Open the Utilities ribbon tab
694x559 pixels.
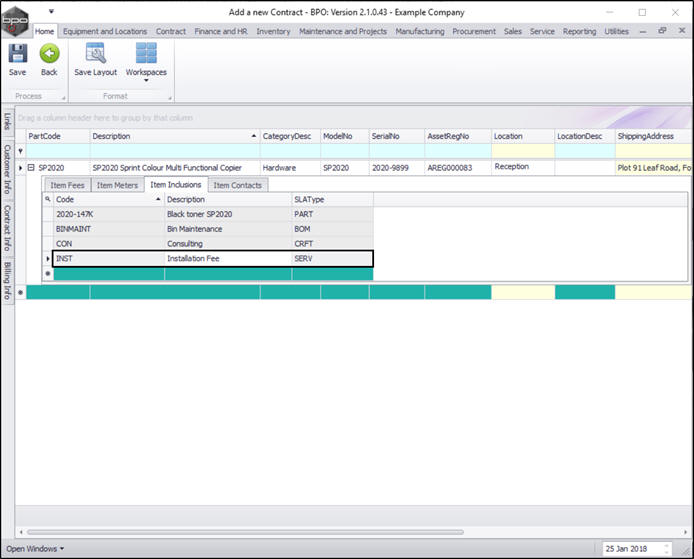(x=617, y=31)
